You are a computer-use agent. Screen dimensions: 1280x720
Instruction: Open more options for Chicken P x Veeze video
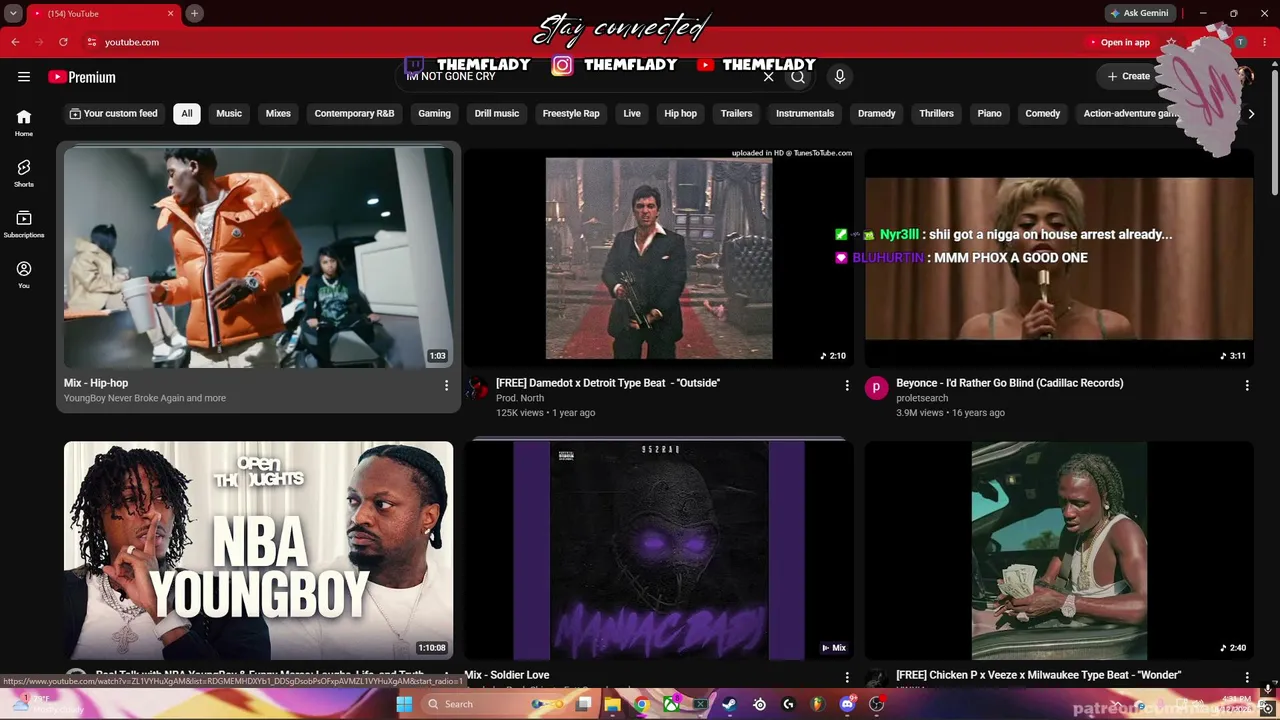[x=1247, y=677]
